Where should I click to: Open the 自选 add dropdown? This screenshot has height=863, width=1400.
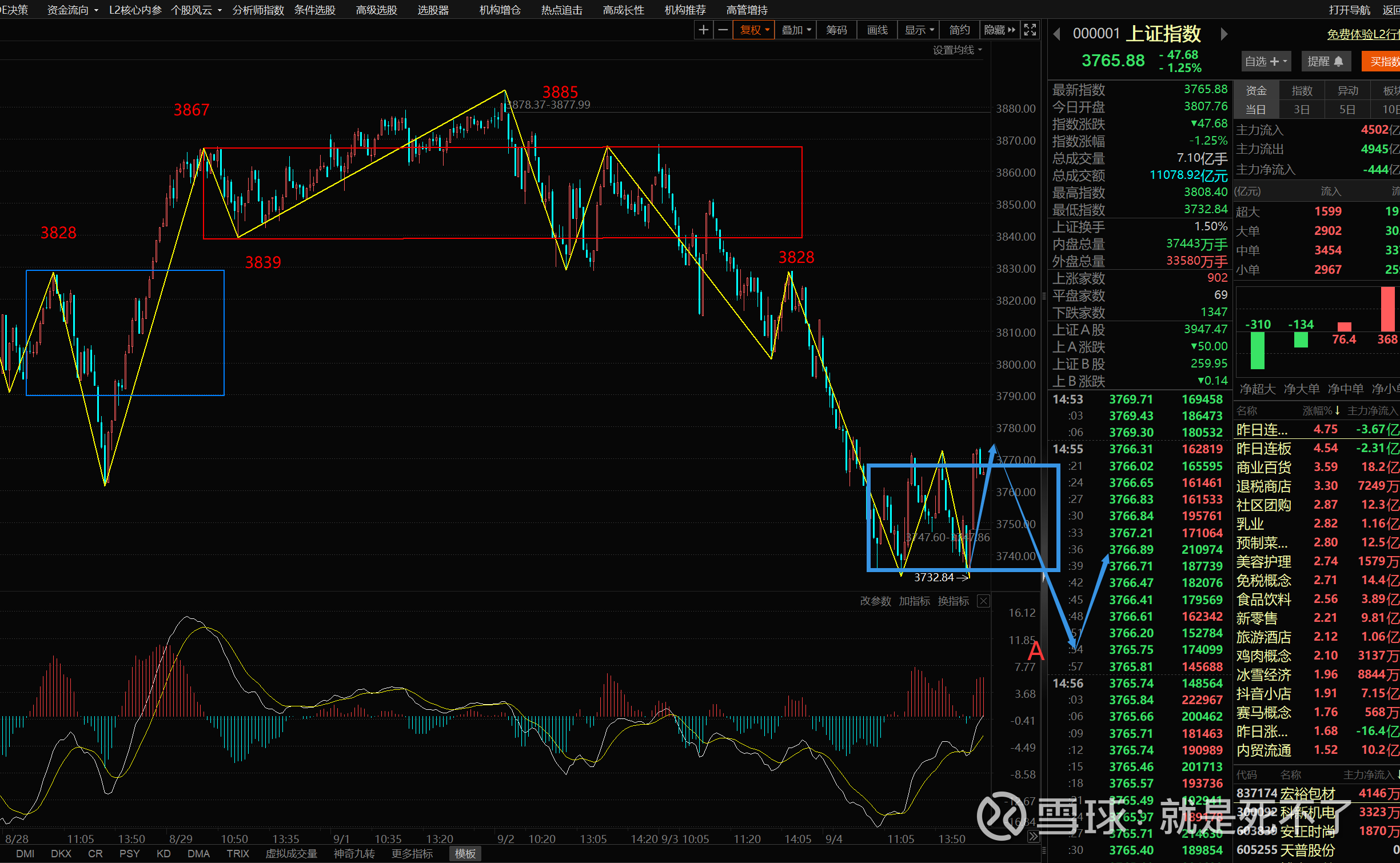[x=1266, y=61]
